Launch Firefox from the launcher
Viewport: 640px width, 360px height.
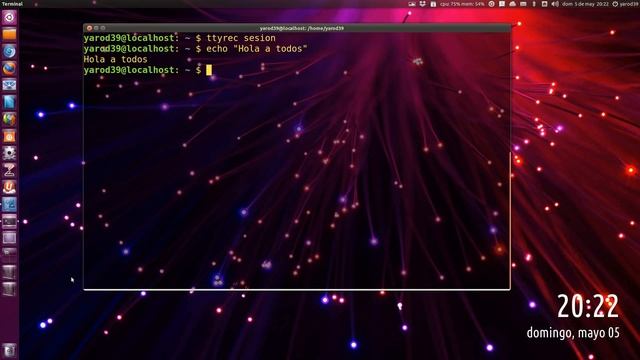9,68
